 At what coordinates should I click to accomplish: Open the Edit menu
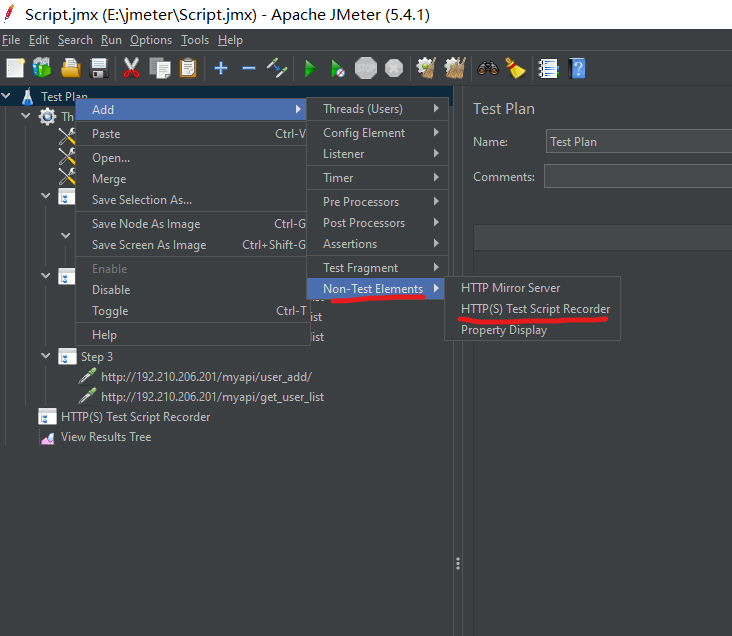[x=39, y=40]
